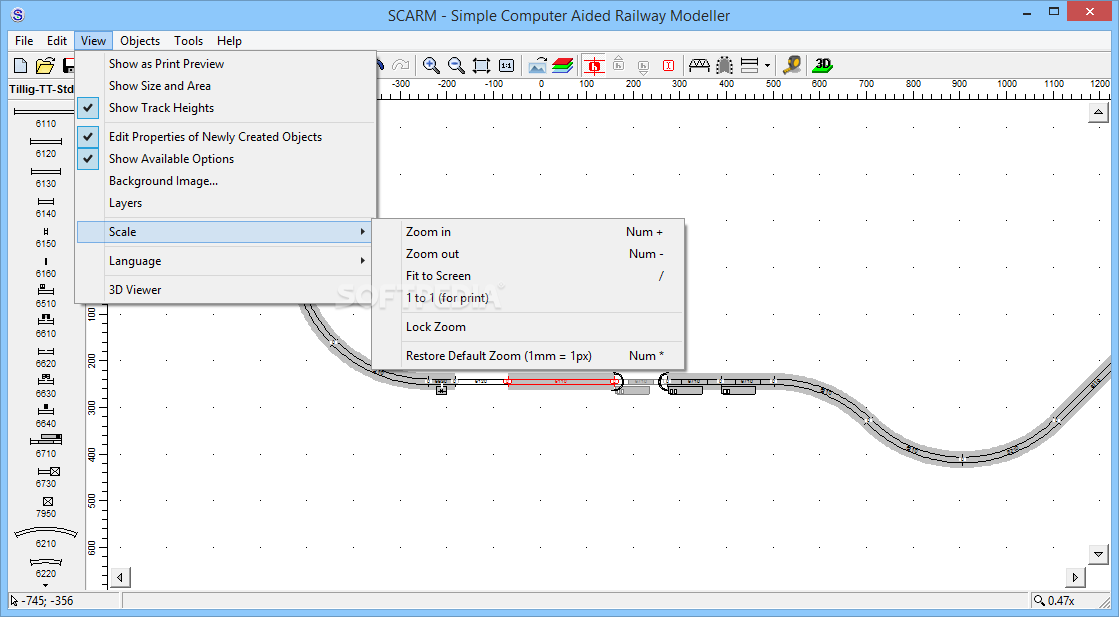Select track piece 6130 in library
The width and height of the screenshot is (1119, 617).
[46, 176]
